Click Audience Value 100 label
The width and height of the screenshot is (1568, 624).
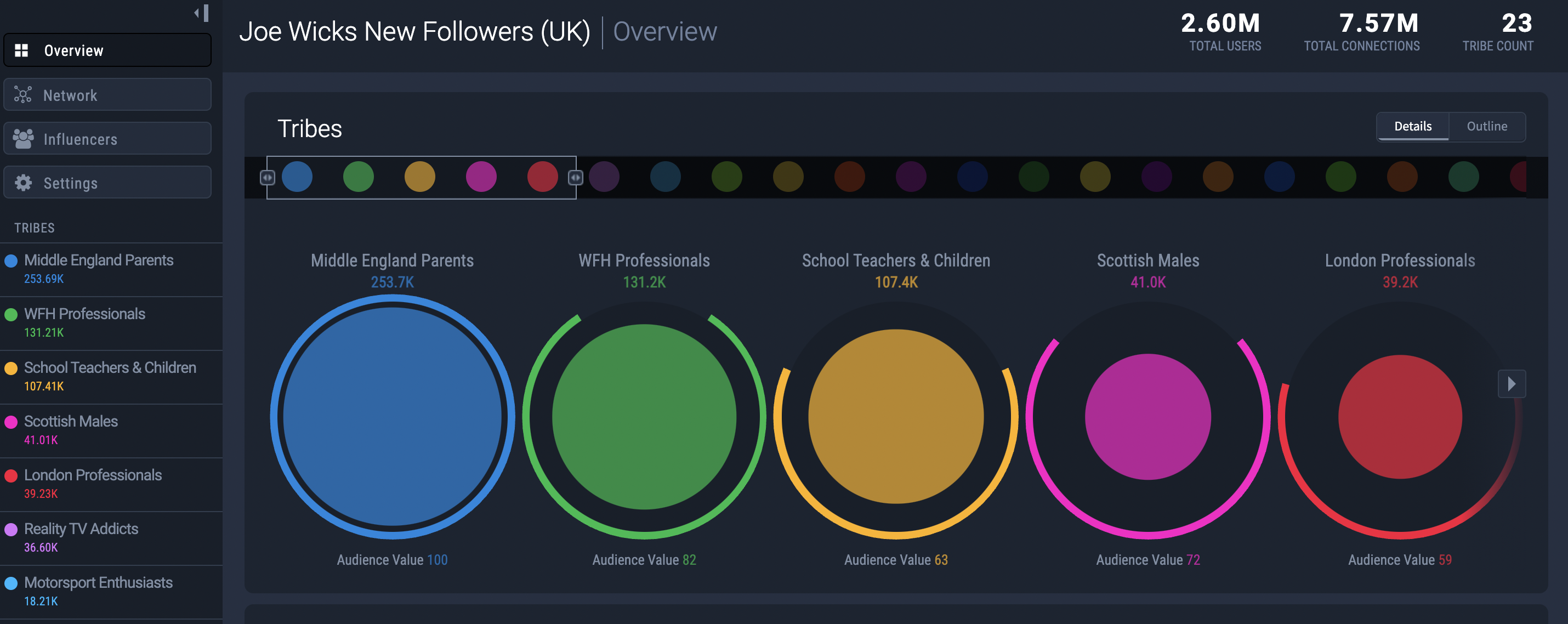(392, 559)
